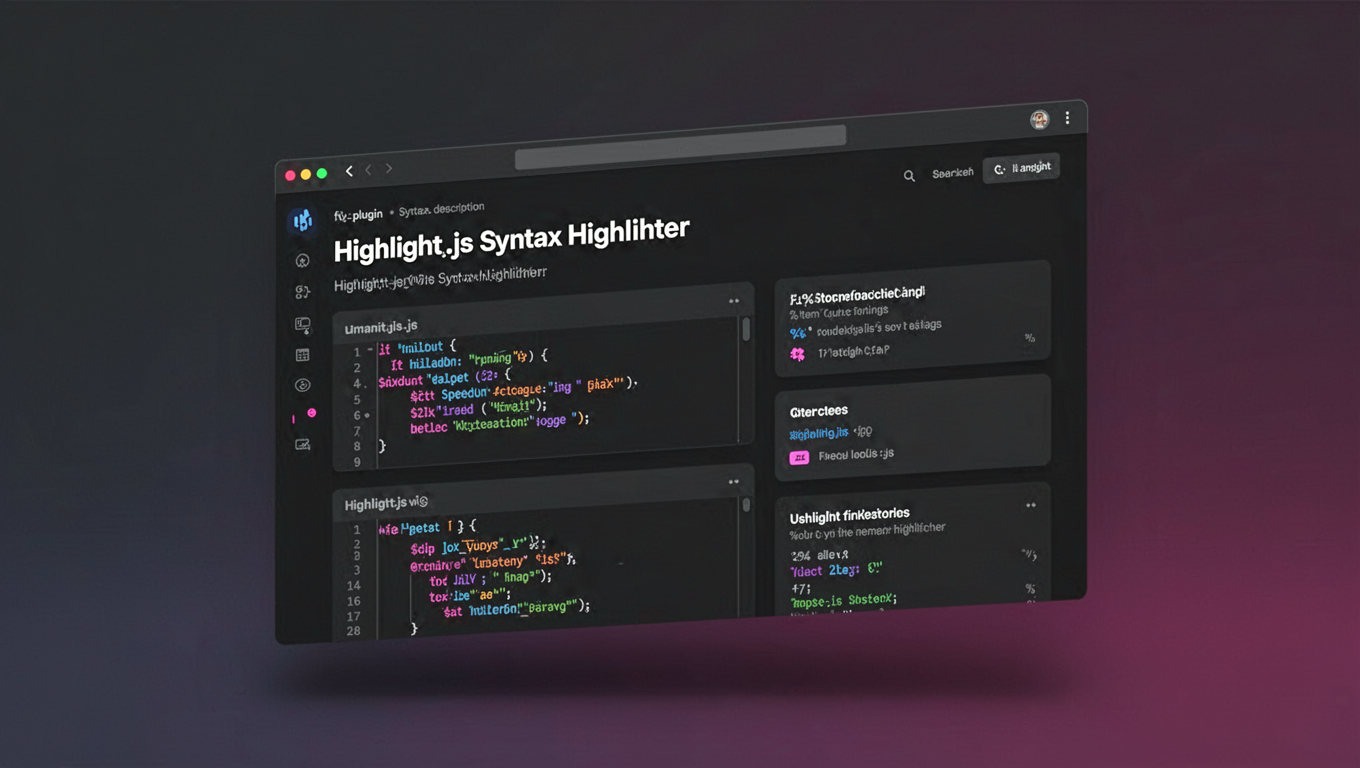Open the two-dot menu on Highlight.js code panel
Screen dimensions: 1360x768
(734, 482)
